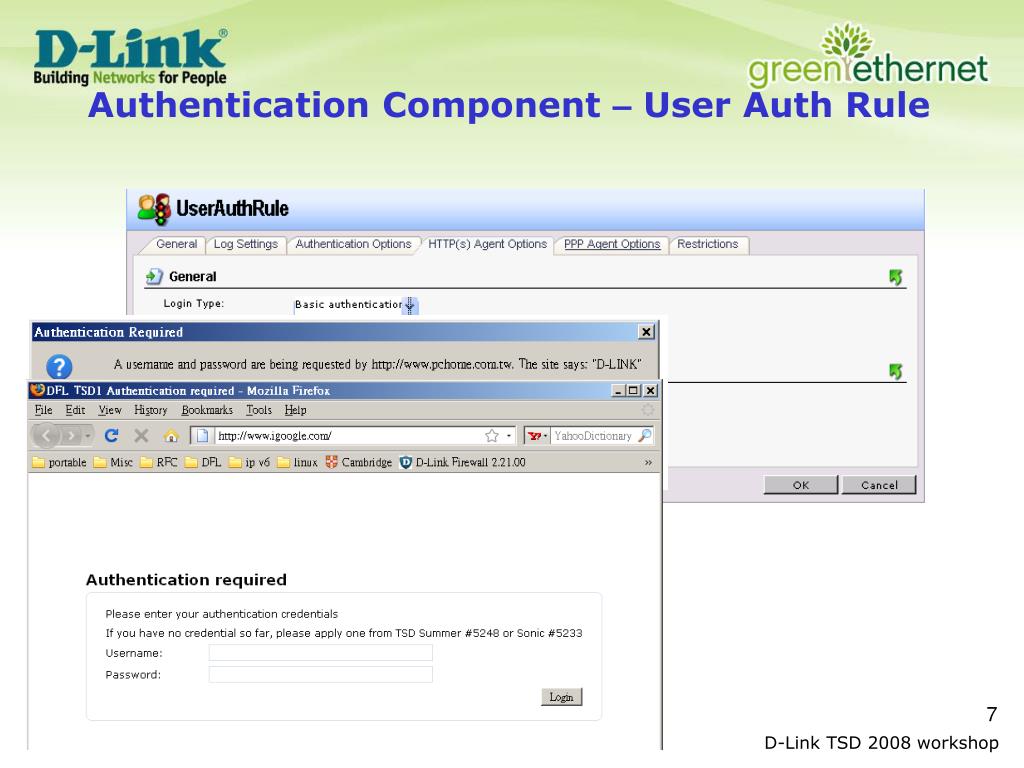Switch to the HTTP(s) Agent Options tab

(x=487, y=244)
